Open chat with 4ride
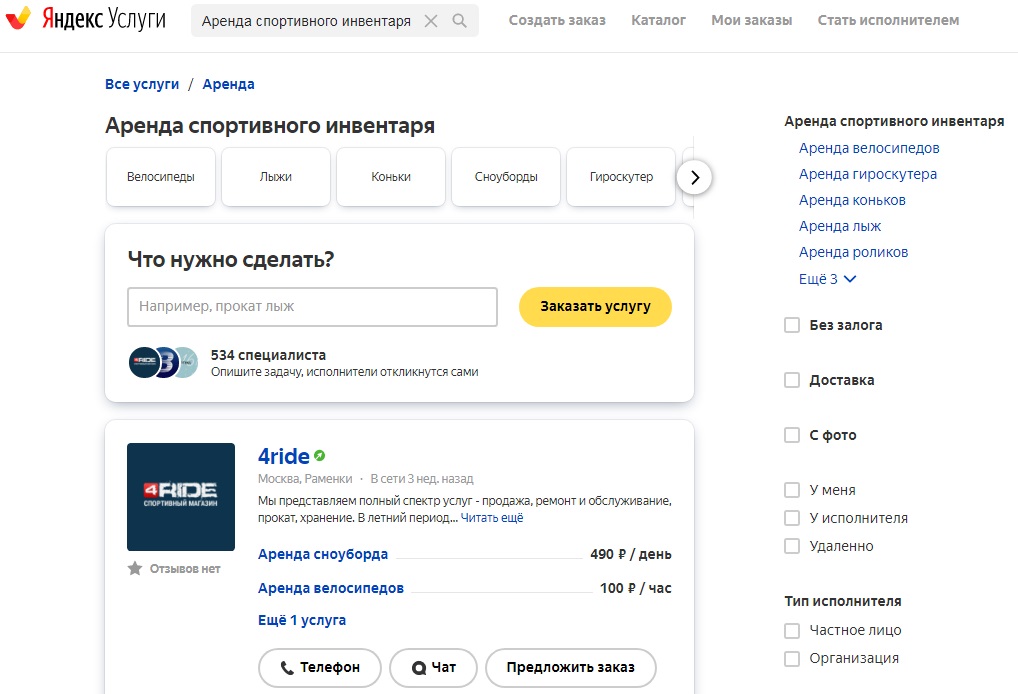Screen dimensions: 1018x694 pos(434,667)
